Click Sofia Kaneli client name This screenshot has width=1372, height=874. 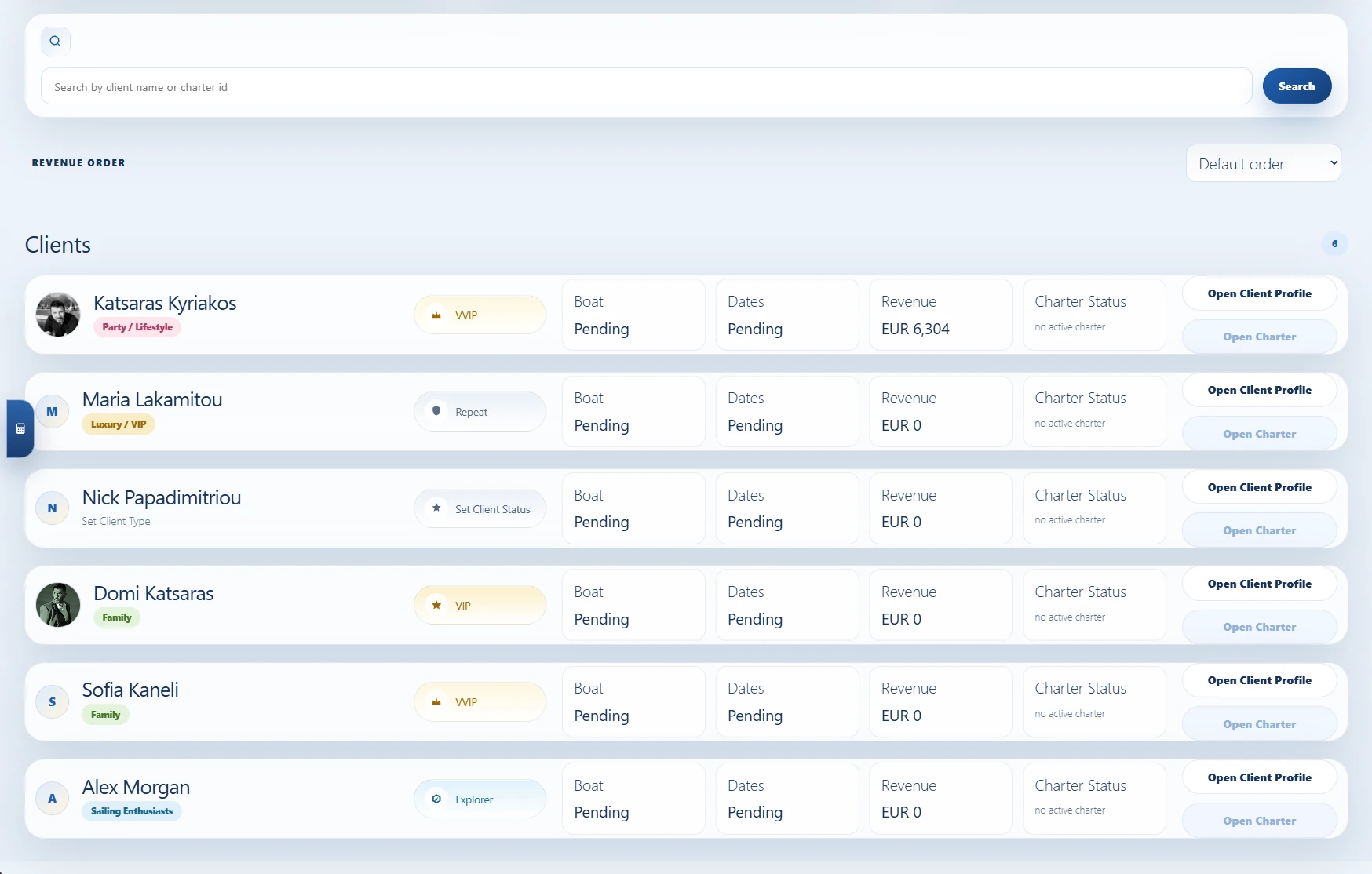point(130,690)
